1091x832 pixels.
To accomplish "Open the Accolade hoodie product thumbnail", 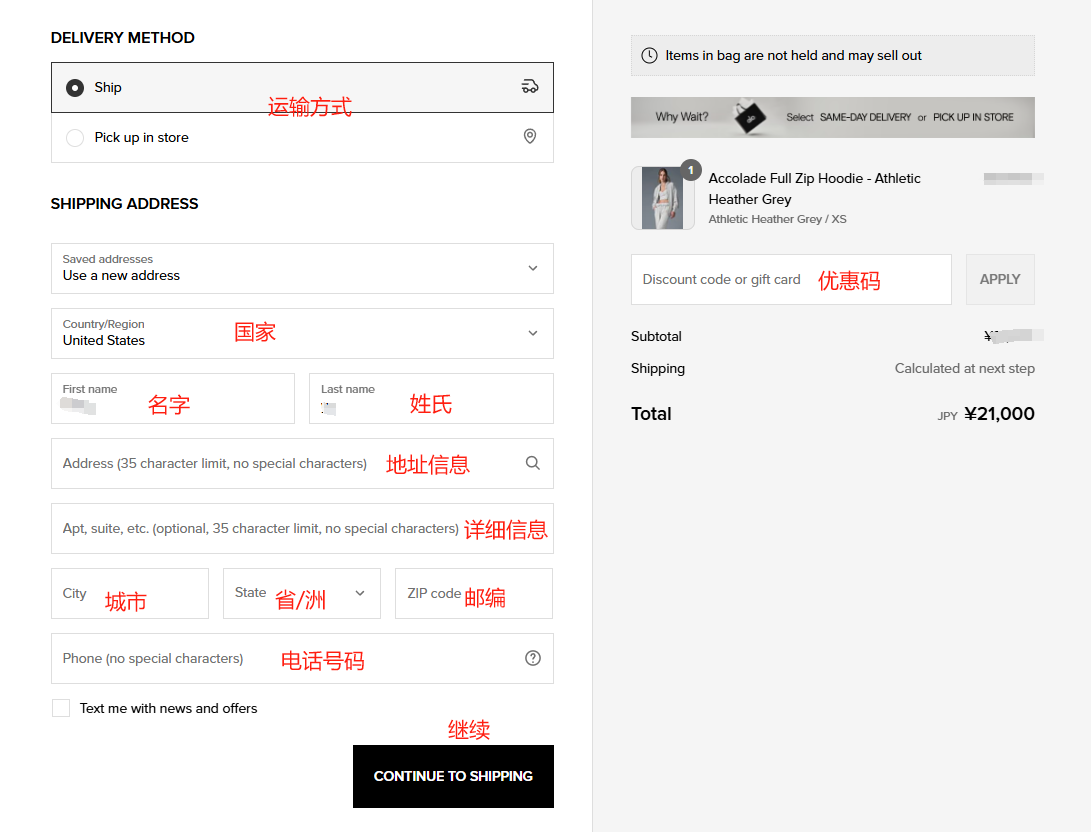I will click(661, 198).
